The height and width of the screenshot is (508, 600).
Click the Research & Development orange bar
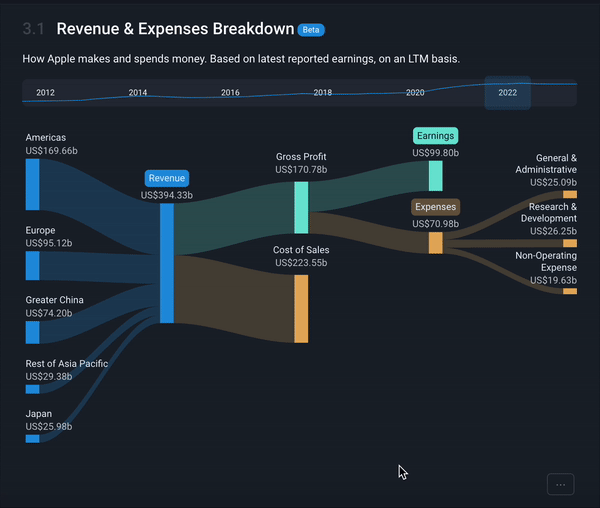point(570,243)
